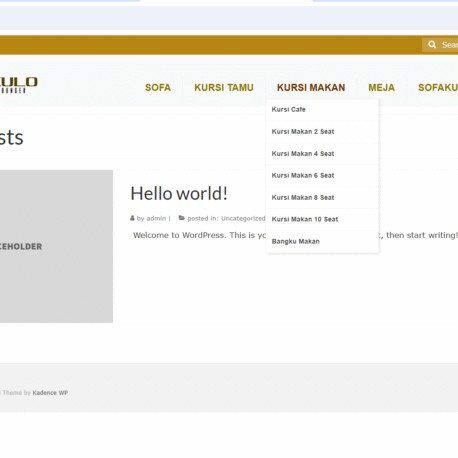Open the Uncategorized category link
Screen dimensions: 458x458
243,218
